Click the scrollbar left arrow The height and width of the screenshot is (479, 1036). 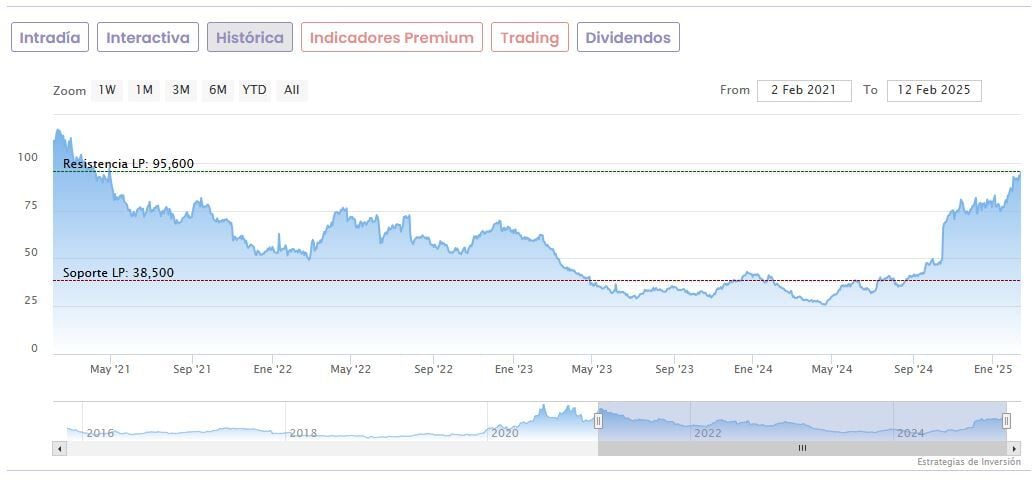pos(59,449)
